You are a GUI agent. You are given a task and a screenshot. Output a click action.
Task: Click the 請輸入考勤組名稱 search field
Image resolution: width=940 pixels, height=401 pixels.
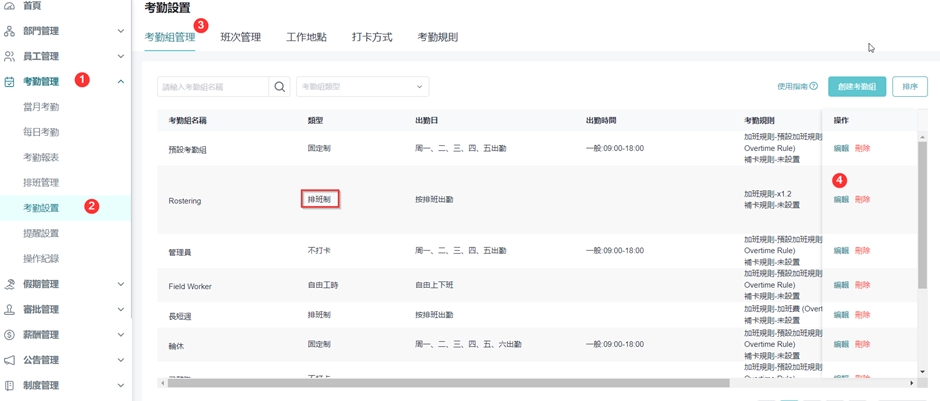213,87
